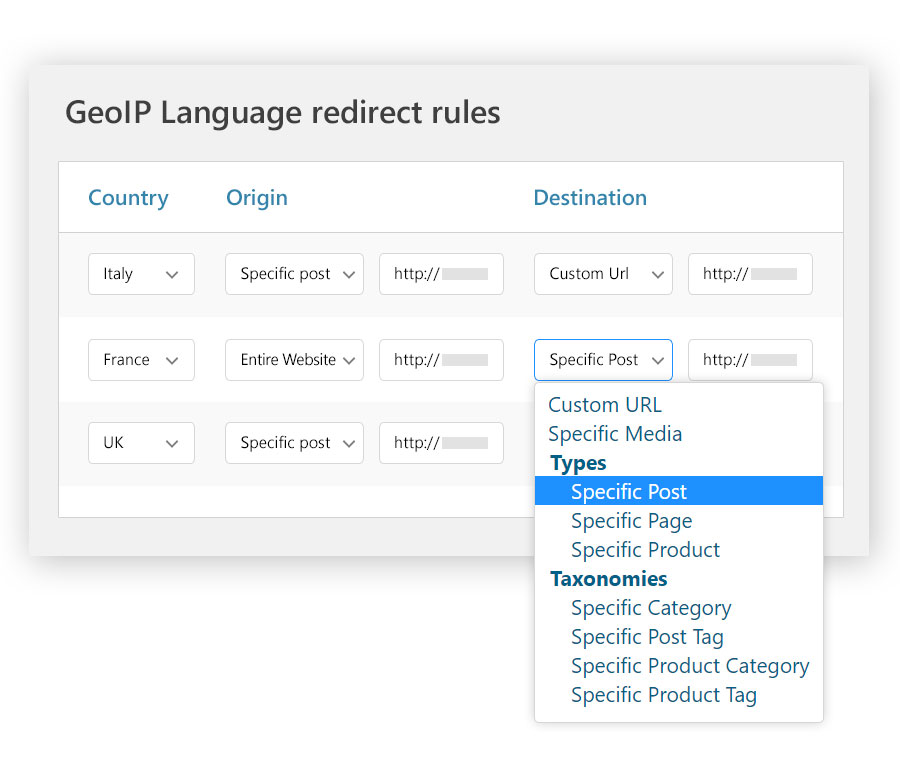Open the Italy country dropdown

click(x=141, y=273)
